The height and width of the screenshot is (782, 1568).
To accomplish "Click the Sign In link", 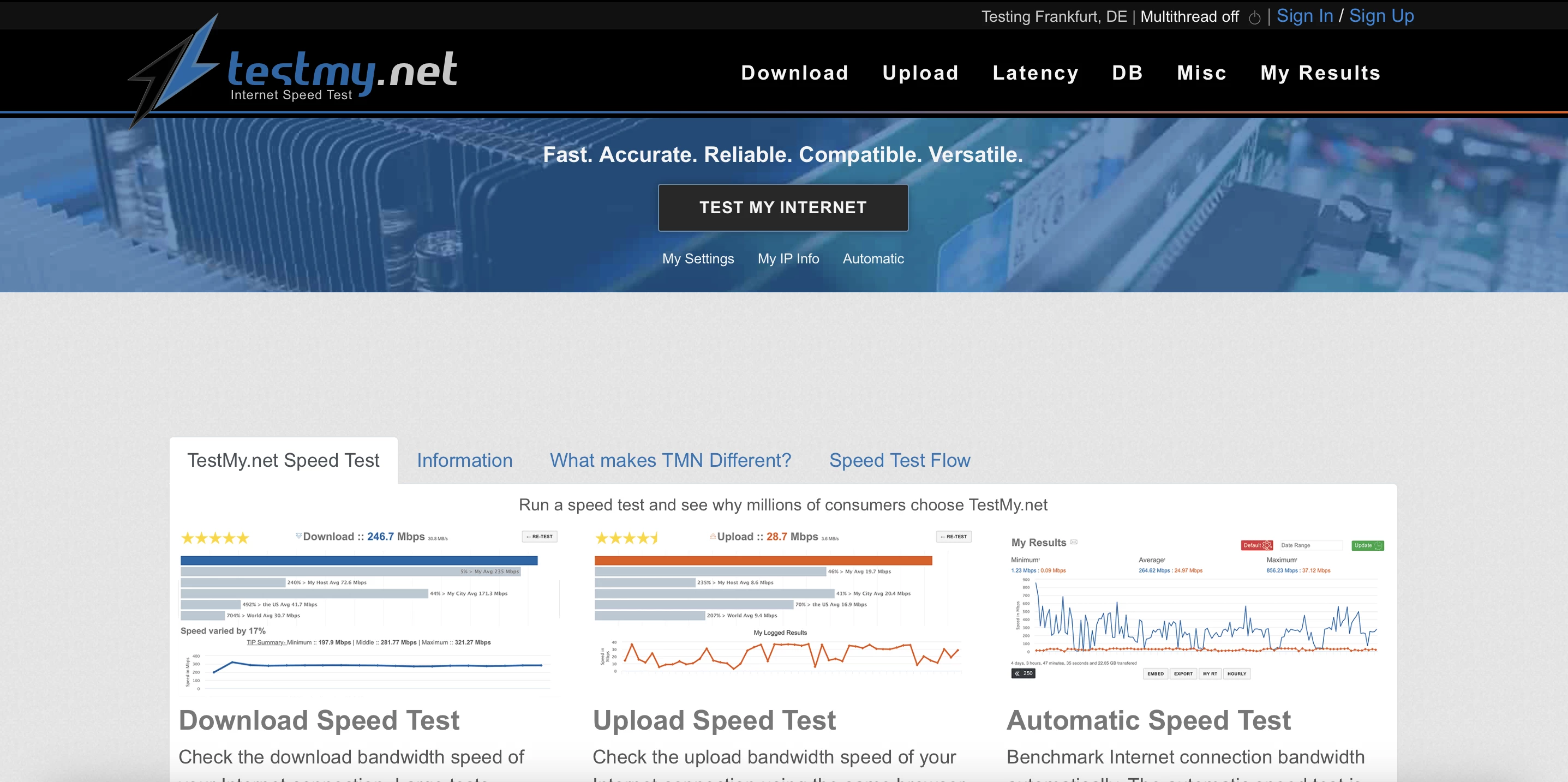I will click(1304, 16).
